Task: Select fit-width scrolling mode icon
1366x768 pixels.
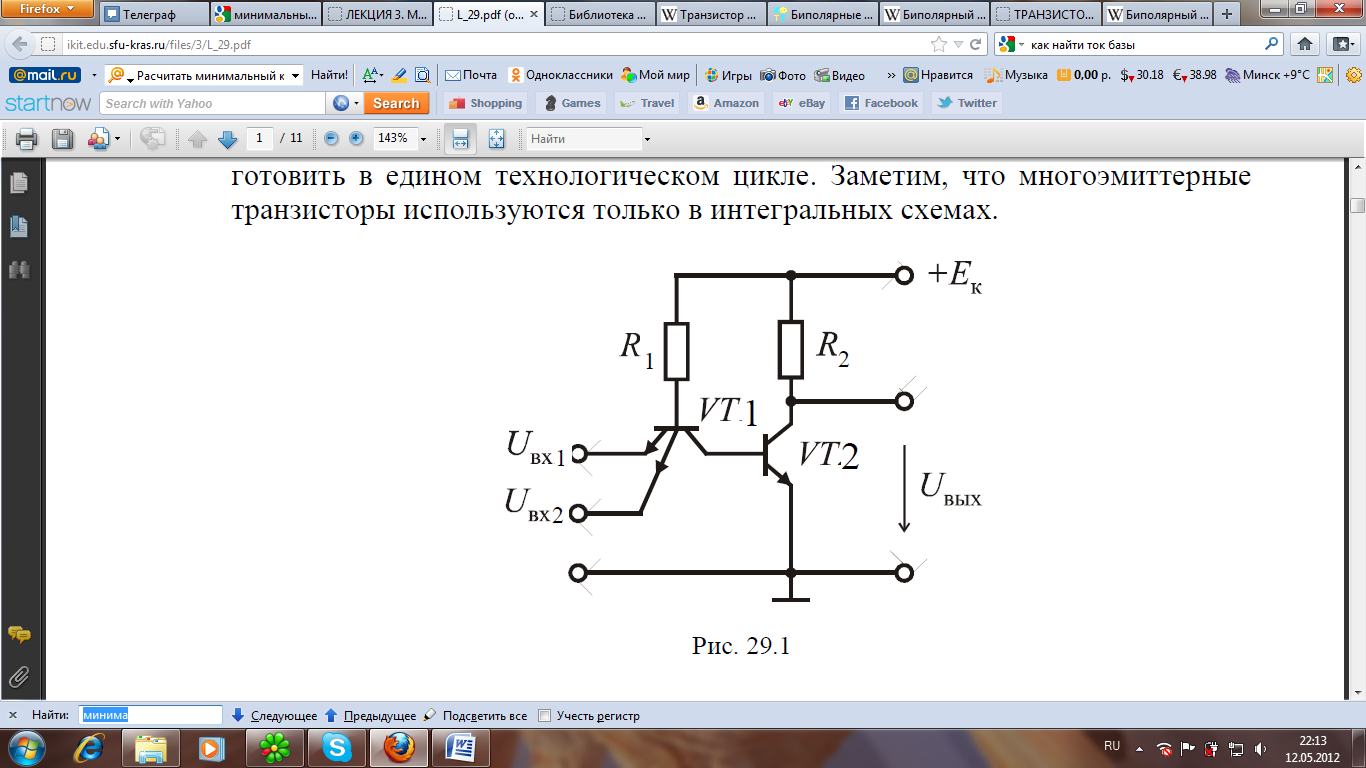Action: click(x=460, y=139)
